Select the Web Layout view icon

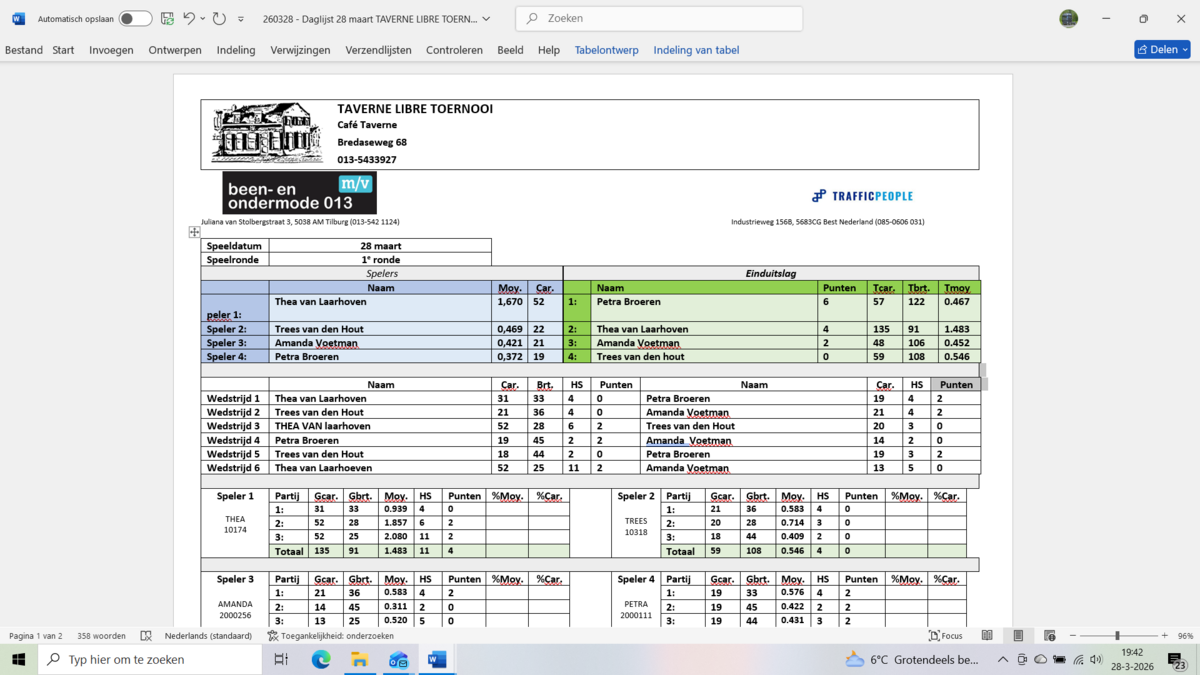tap(1049, 636)
